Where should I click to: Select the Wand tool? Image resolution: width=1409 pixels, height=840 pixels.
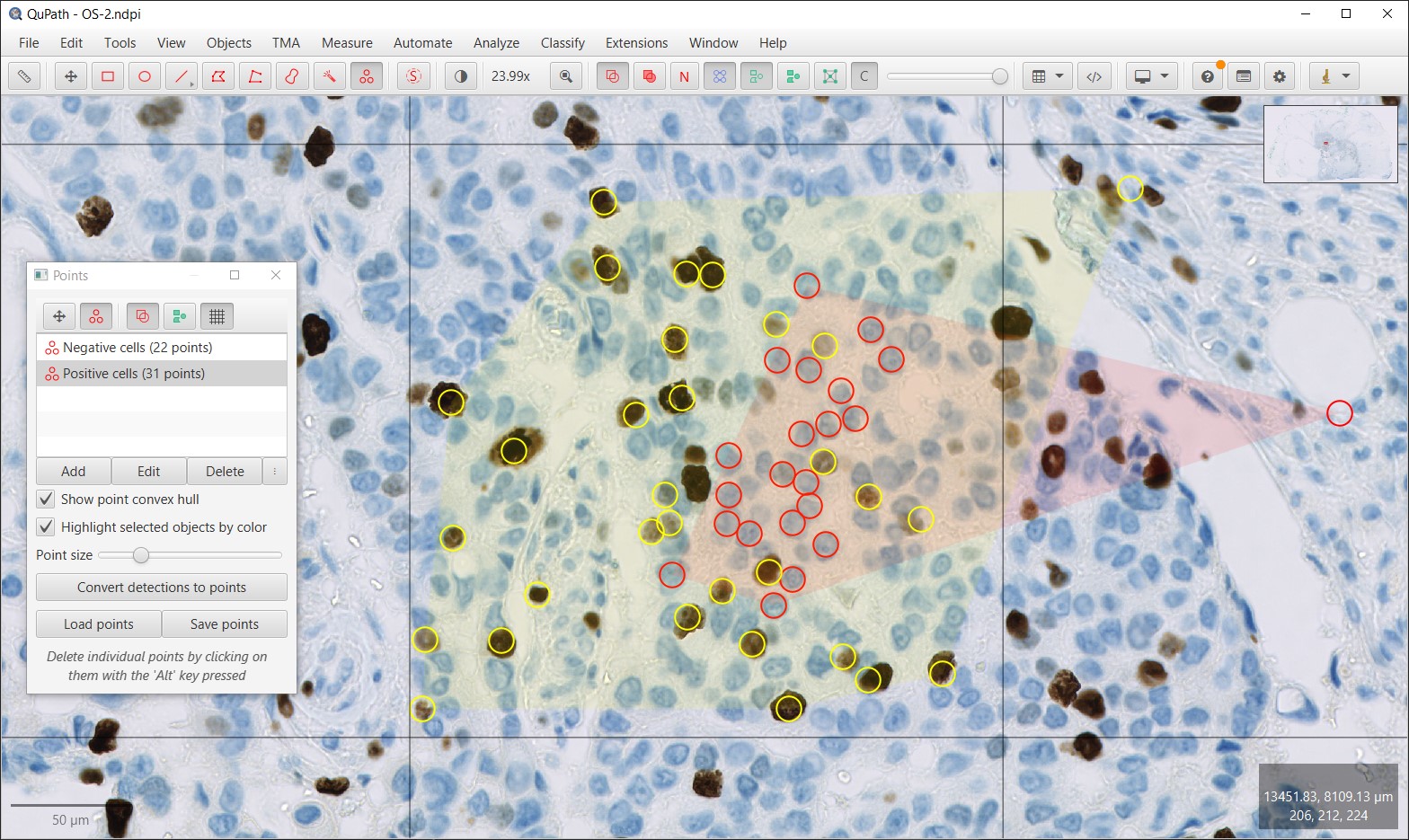329,76
